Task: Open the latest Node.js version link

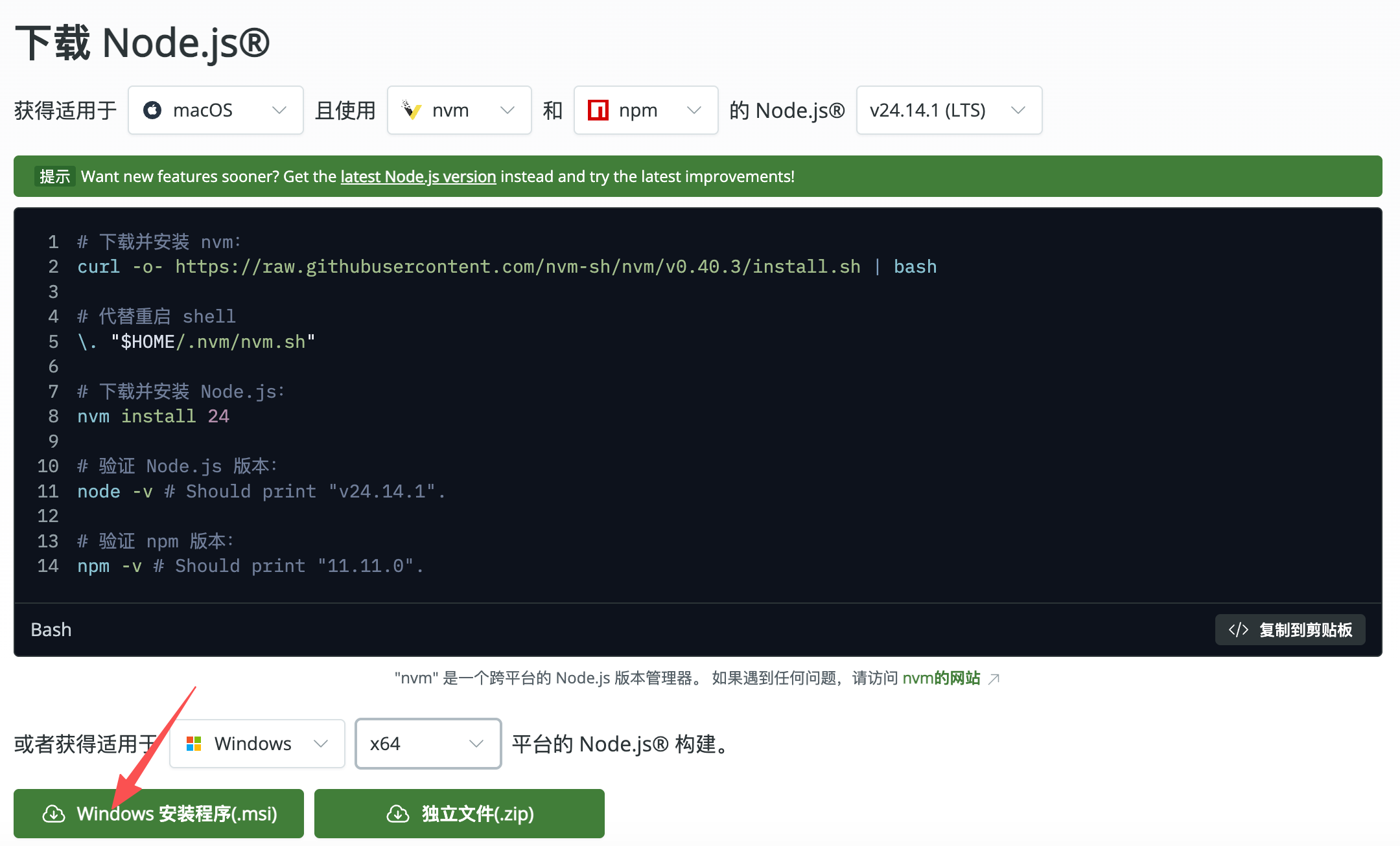Action: pos(418,176)
